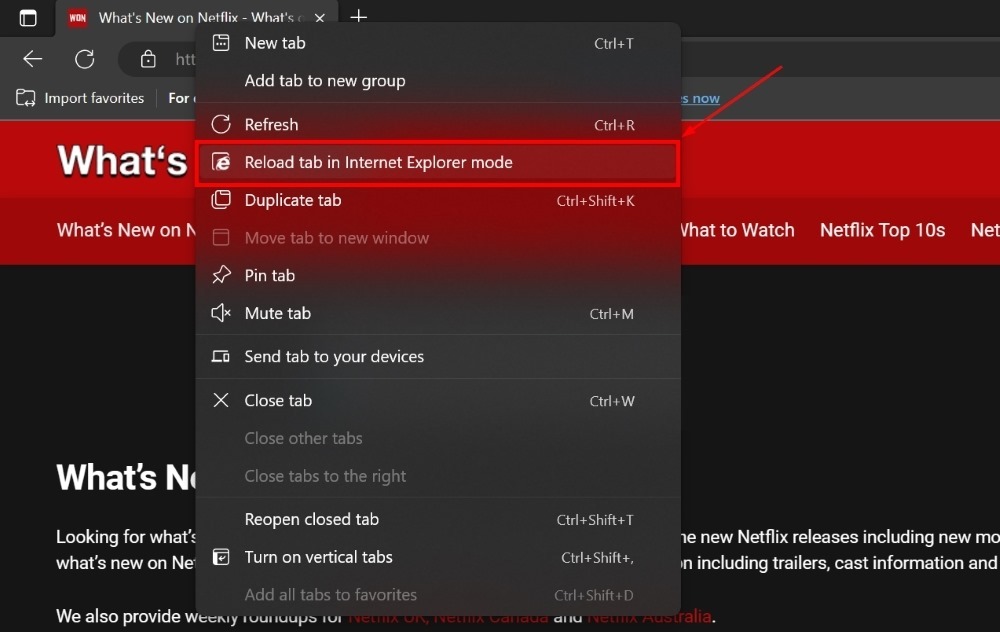Viewport: 1000px width, 632px height.
Task: Select Reload tab in Internet Explorer mode
Action: point(380,161)
